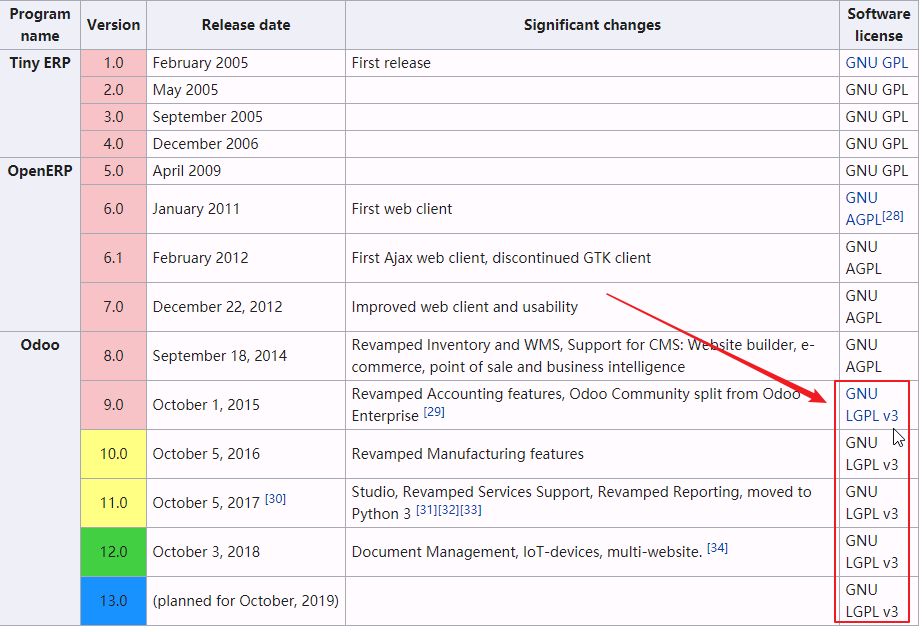Select the Software license column header
Screen dimensions: 924x632
pyautogui.click(x=879, y=25)
